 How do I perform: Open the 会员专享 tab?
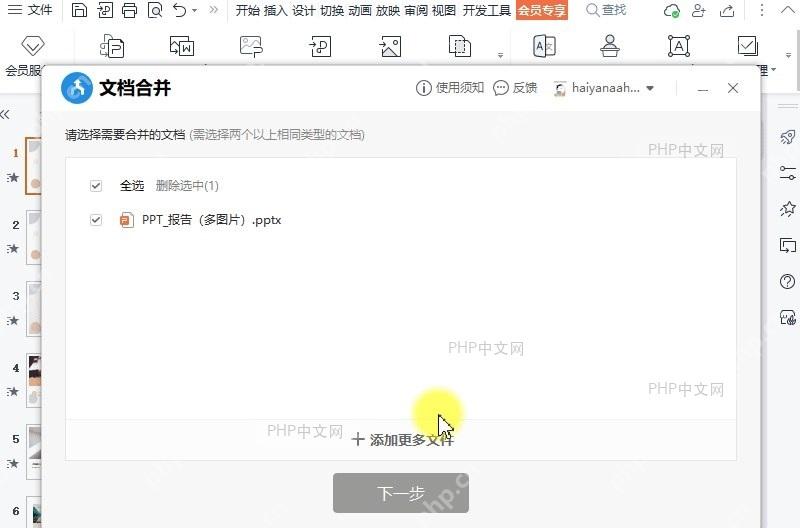(542, 10)
